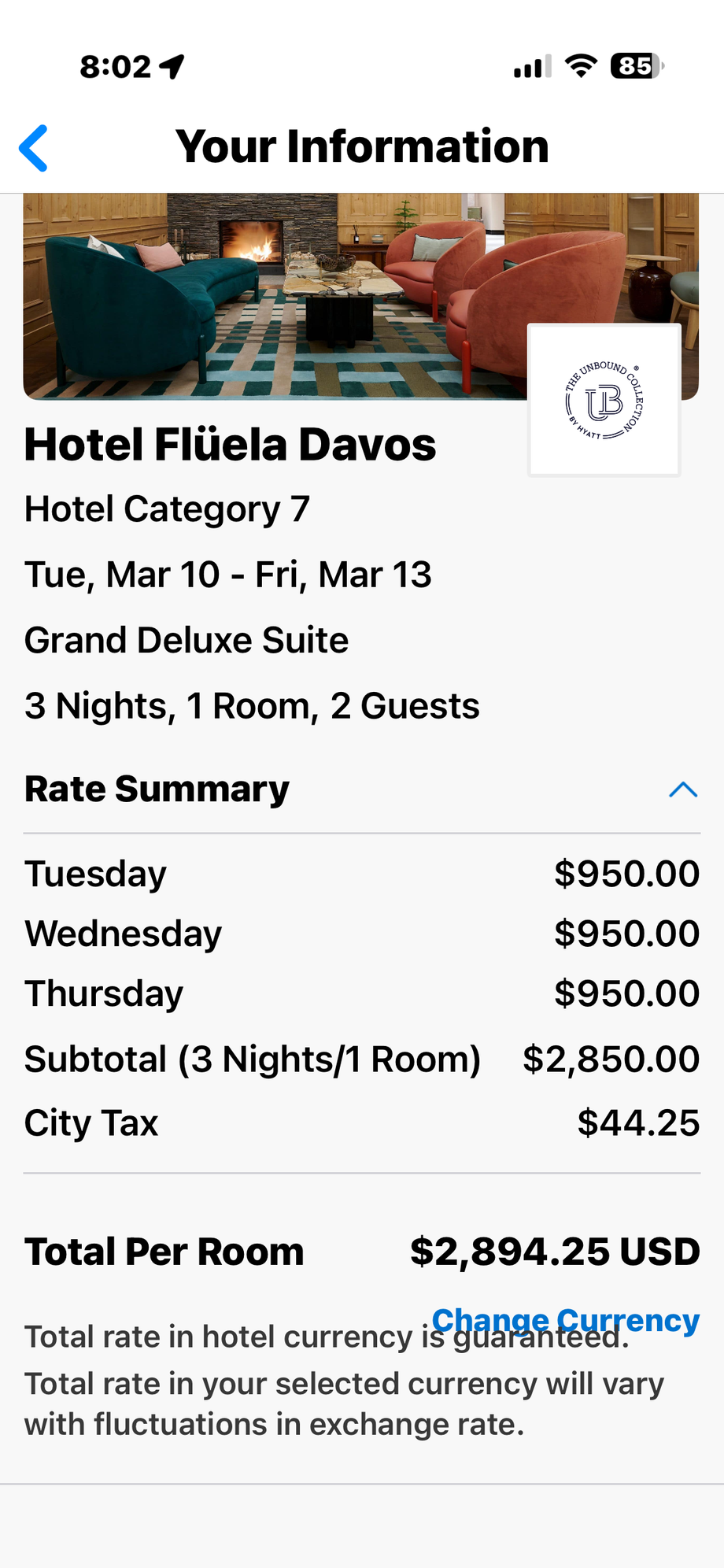724x1568 pixels.
Task: Tap the Total Per Room amount
Action: click(554, 1252)
